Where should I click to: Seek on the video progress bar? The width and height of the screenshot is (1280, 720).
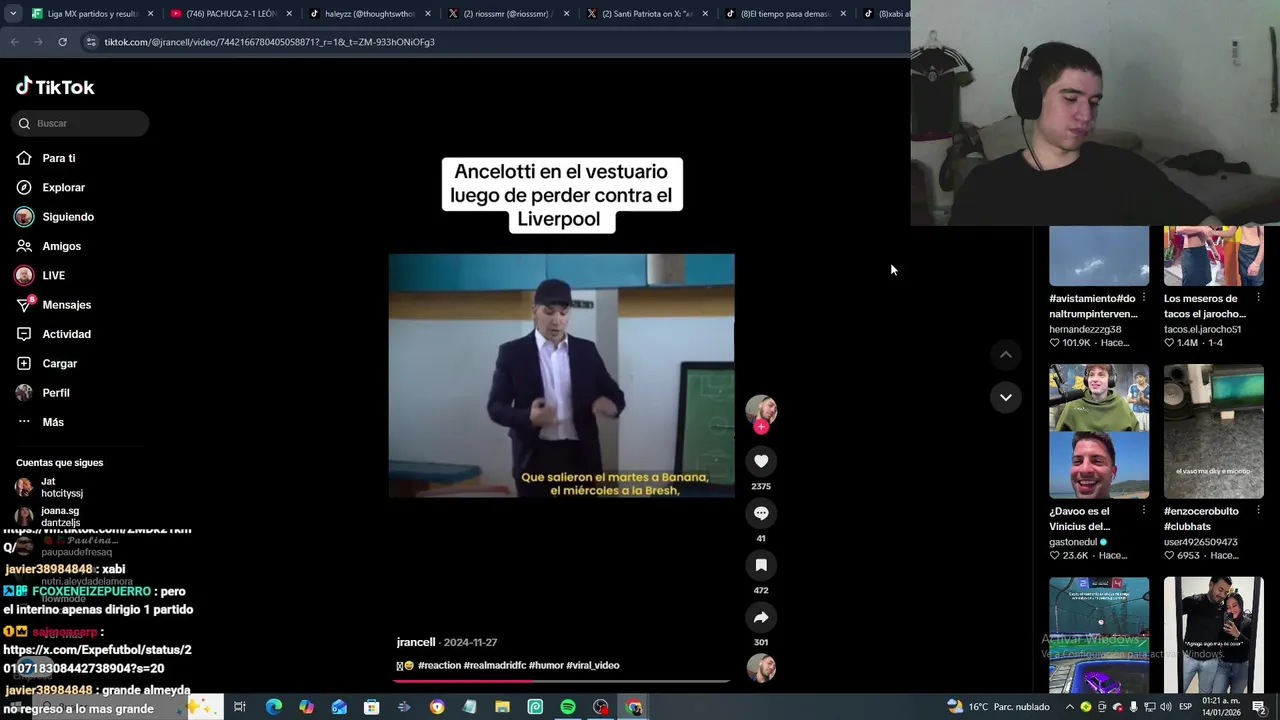point(561,681)
